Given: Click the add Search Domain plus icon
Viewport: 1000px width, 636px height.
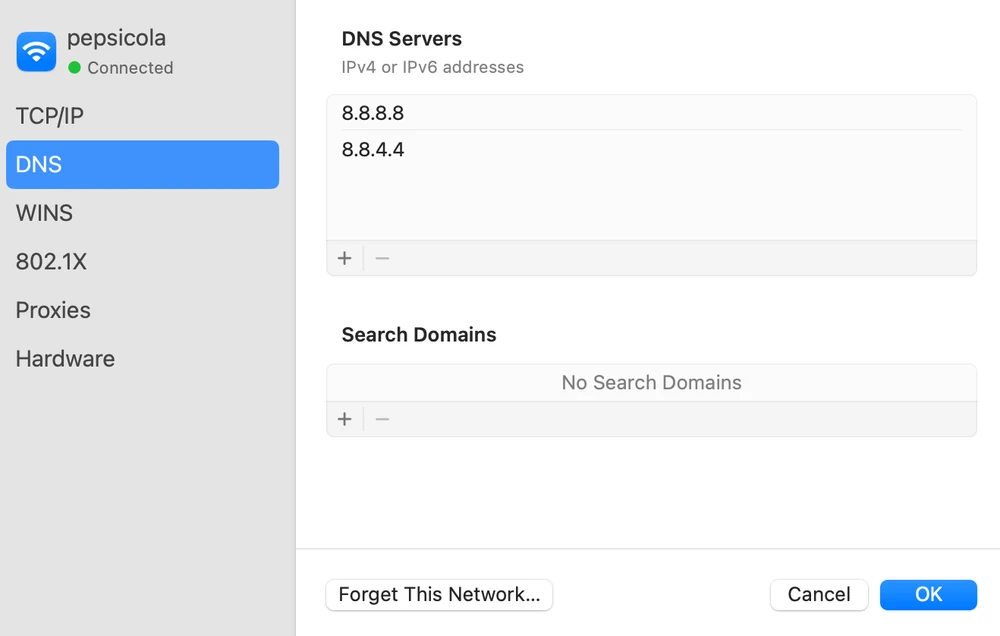Looking at the screenshot, I should click(x=344, y=418).
